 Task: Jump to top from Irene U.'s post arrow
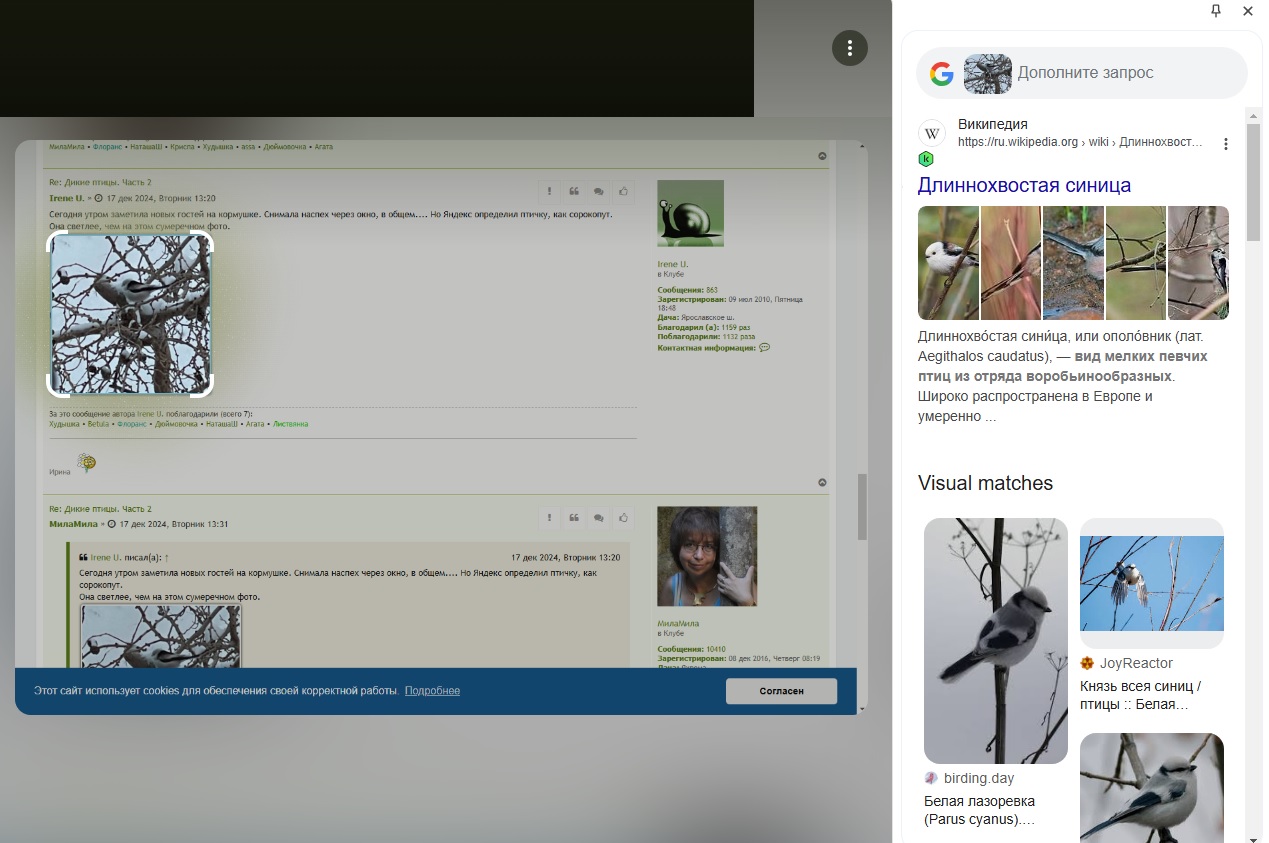coord(822,482)
